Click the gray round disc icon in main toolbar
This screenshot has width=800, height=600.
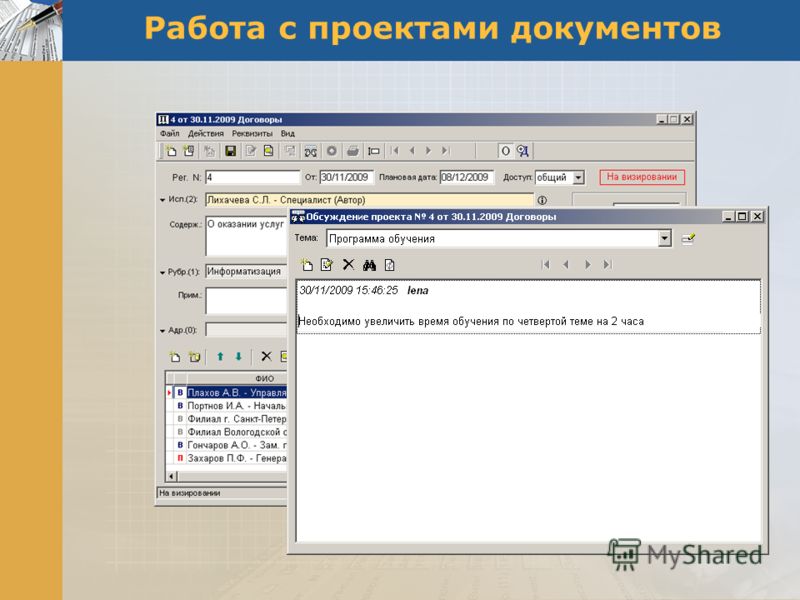pos(332,151)
